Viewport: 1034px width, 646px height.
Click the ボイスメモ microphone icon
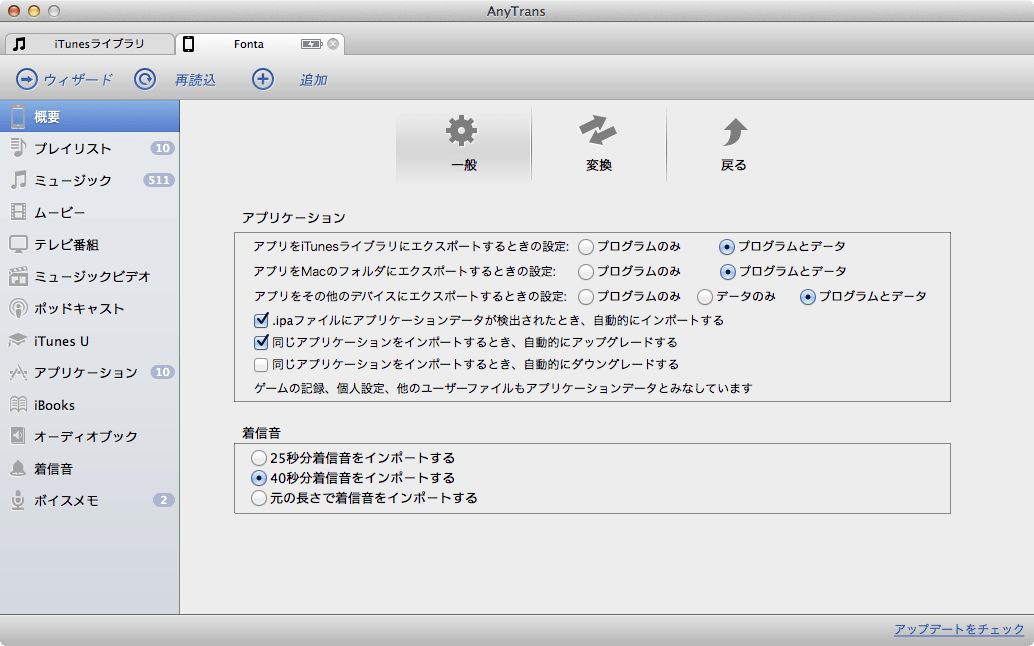(18, 500)
